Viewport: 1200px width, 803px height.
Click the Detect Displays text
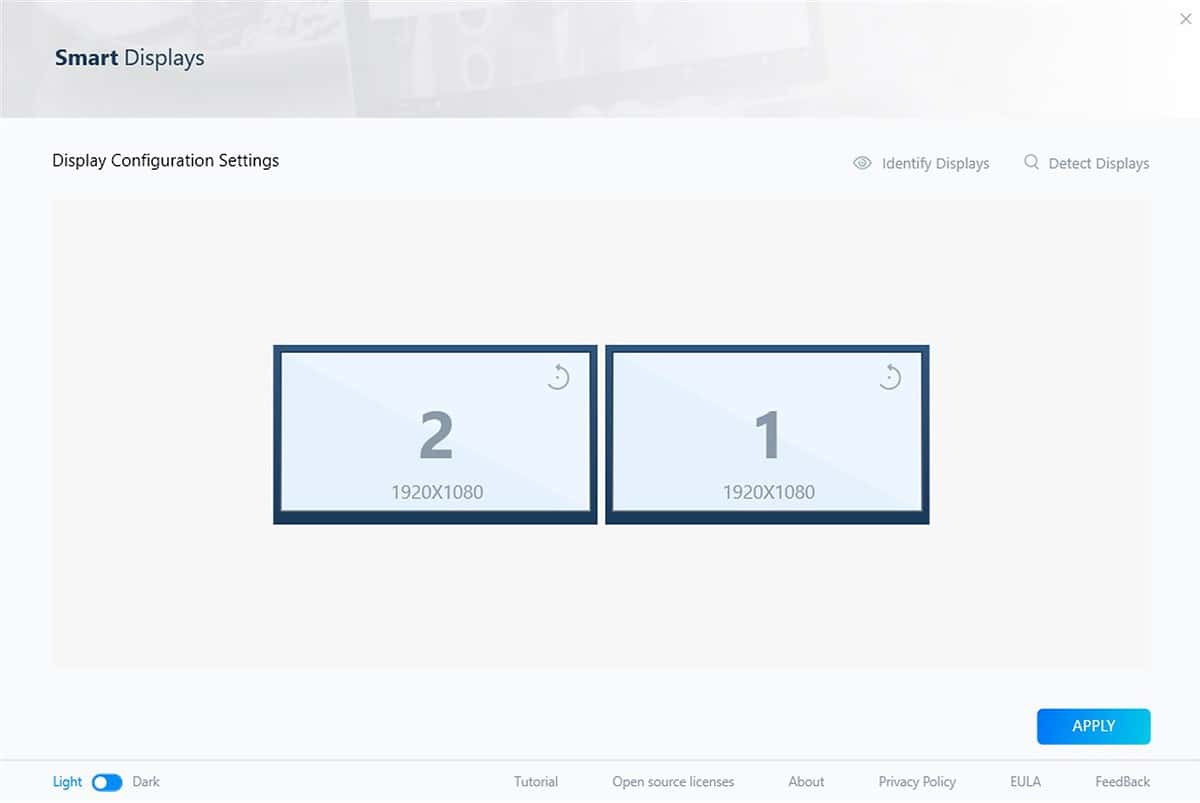pos(1098,164)
